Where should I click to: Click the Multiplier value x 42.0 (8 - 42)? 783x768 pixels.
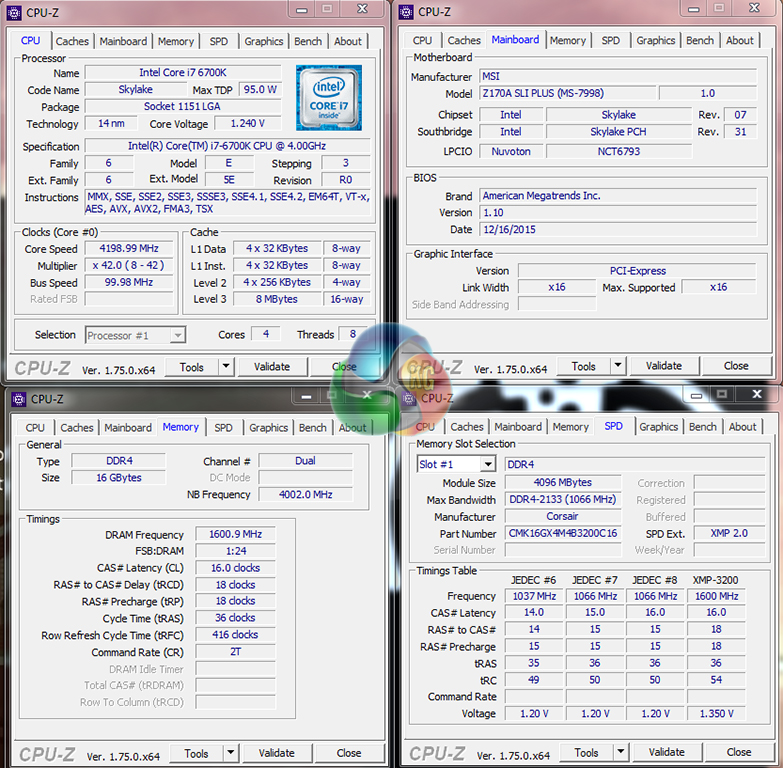(129, 266)
